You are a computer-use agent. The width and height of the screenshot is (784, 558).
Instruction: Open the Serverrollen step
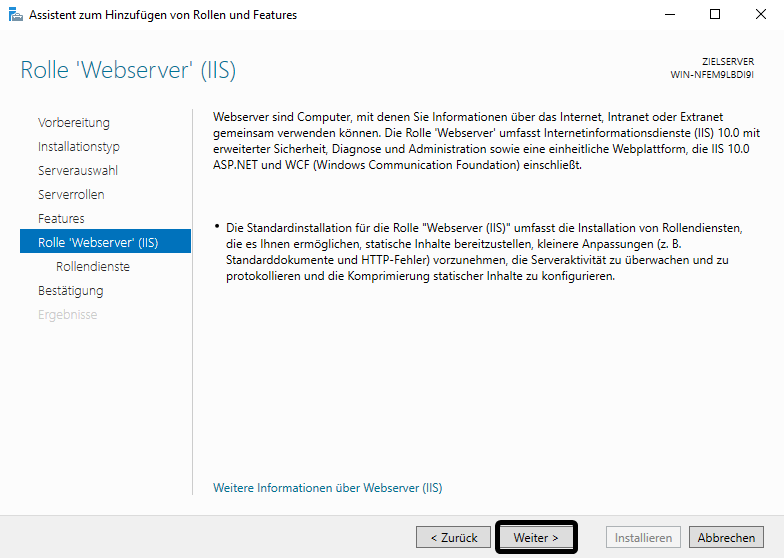pyautogui.click(x=71, y=194)
